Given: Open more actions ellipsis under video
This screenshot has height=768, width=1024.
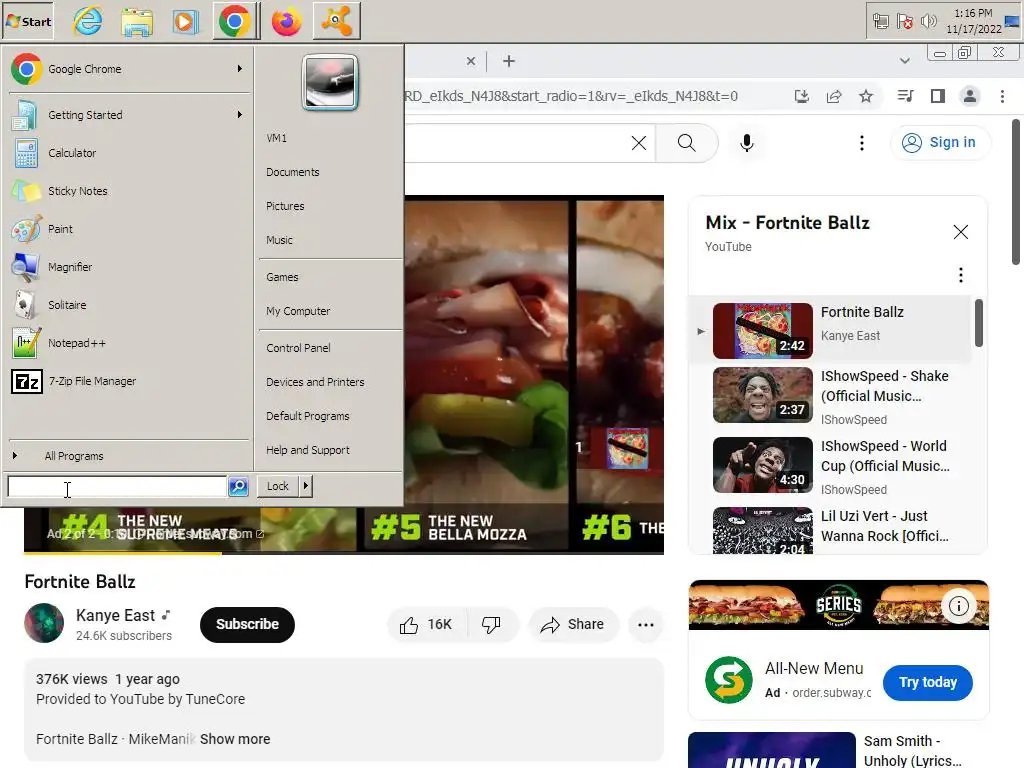Looking at the screenshot, I should (646, 625).
